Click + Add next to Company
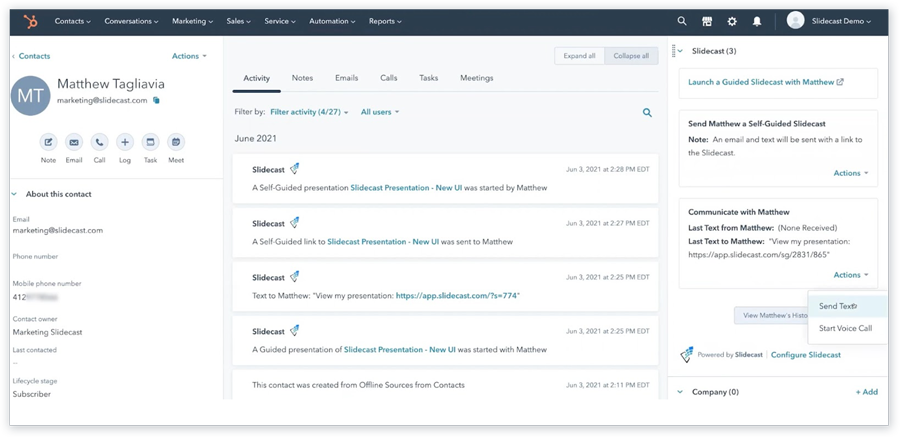Image resolution: width=900 pixels, height=437 pixels. point(867,392)
